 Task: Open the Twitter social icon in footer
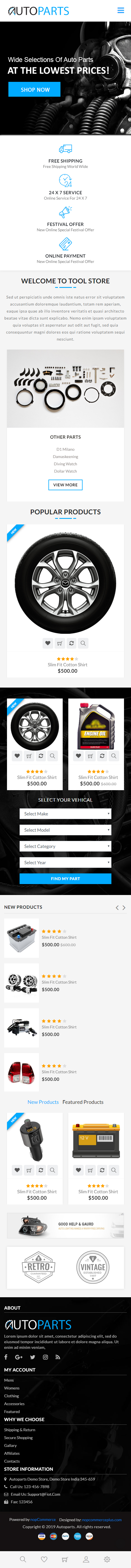click(33, 1357)
